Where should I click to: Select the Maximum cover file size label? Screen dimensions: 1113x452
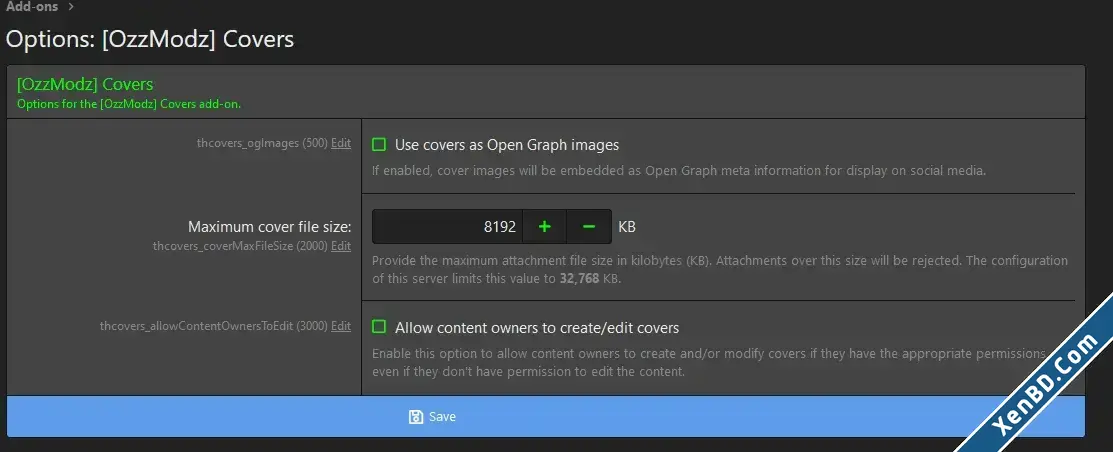pos(270,227)
